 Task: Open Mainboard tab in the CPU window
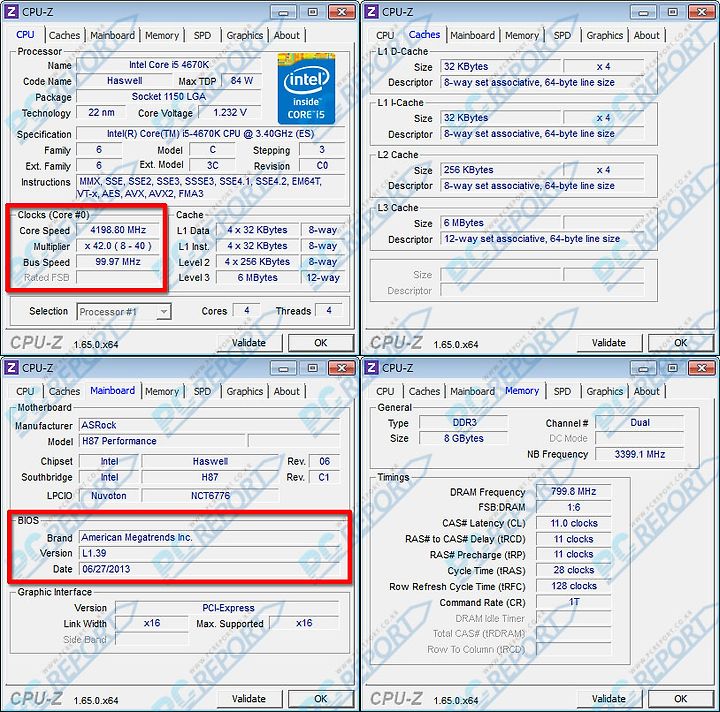coord(112,35)
